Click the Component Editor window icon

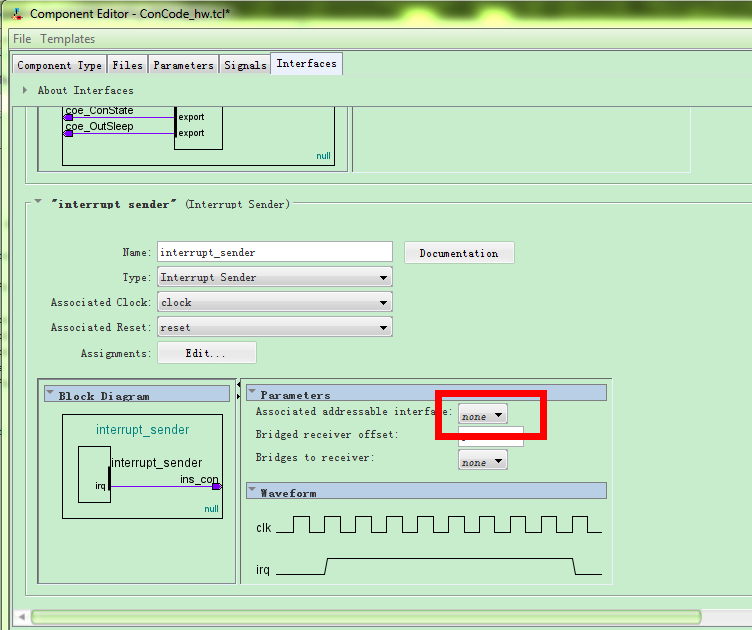[x=17, y=13]
